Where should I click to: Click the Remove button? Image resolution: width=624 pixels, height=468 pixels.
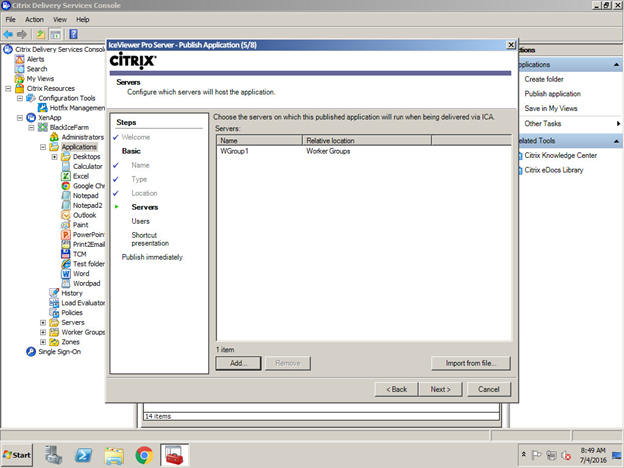point(288,363)
